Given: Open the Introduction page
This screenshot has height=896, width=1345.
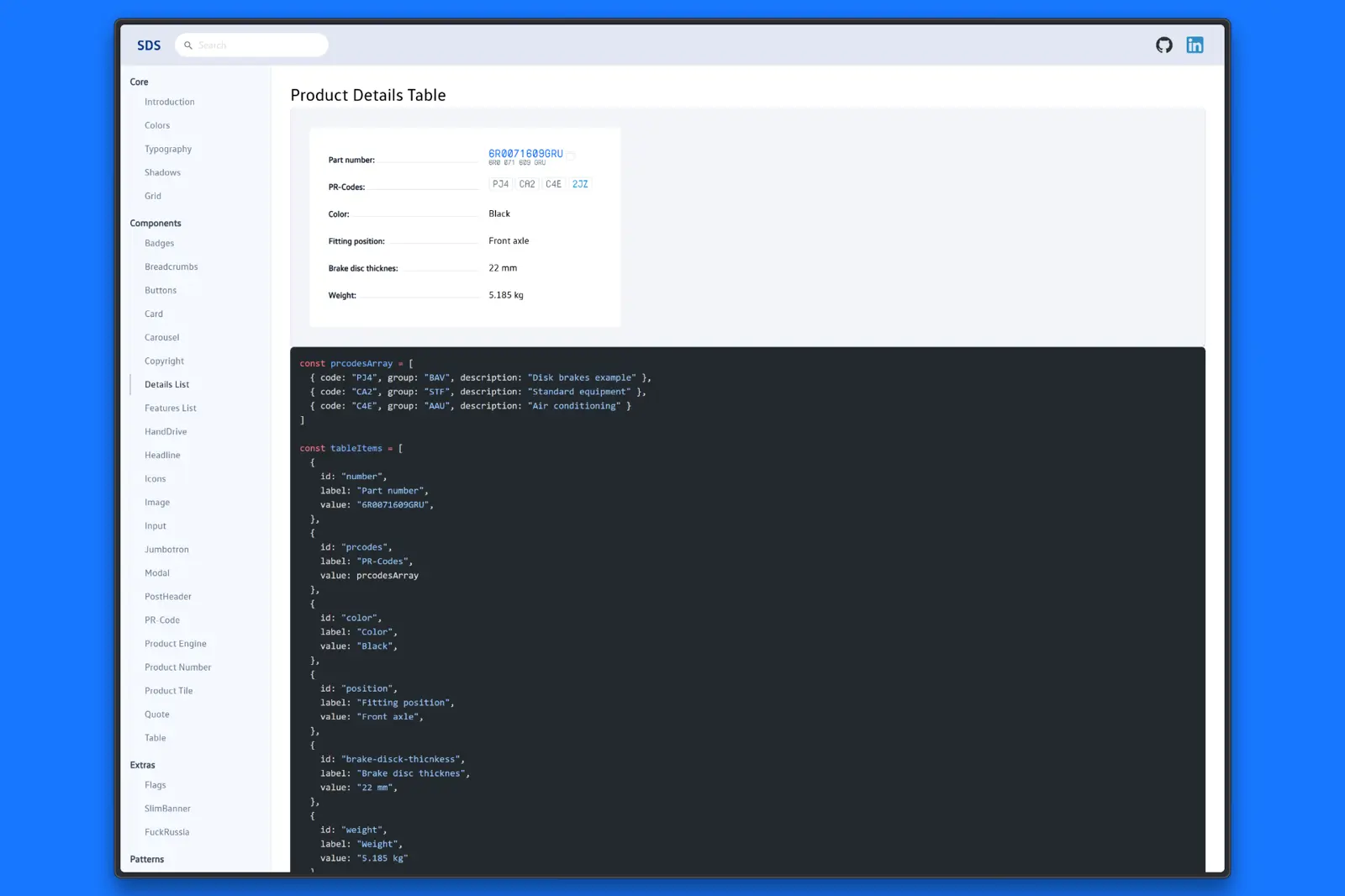Looking at the screenshot, I should click(168, 102).
